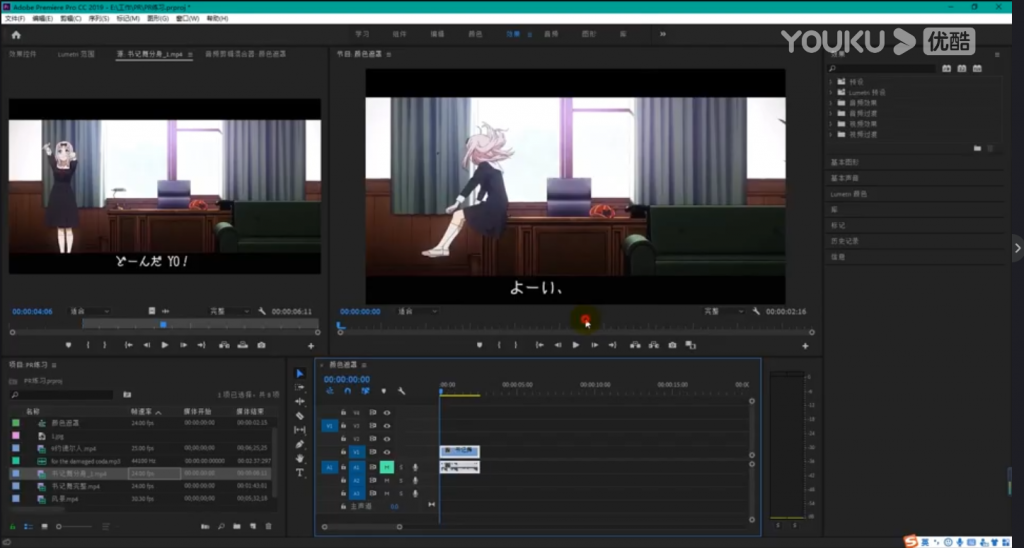Open Program monitor playback resolution dropdown

[724, 312]
